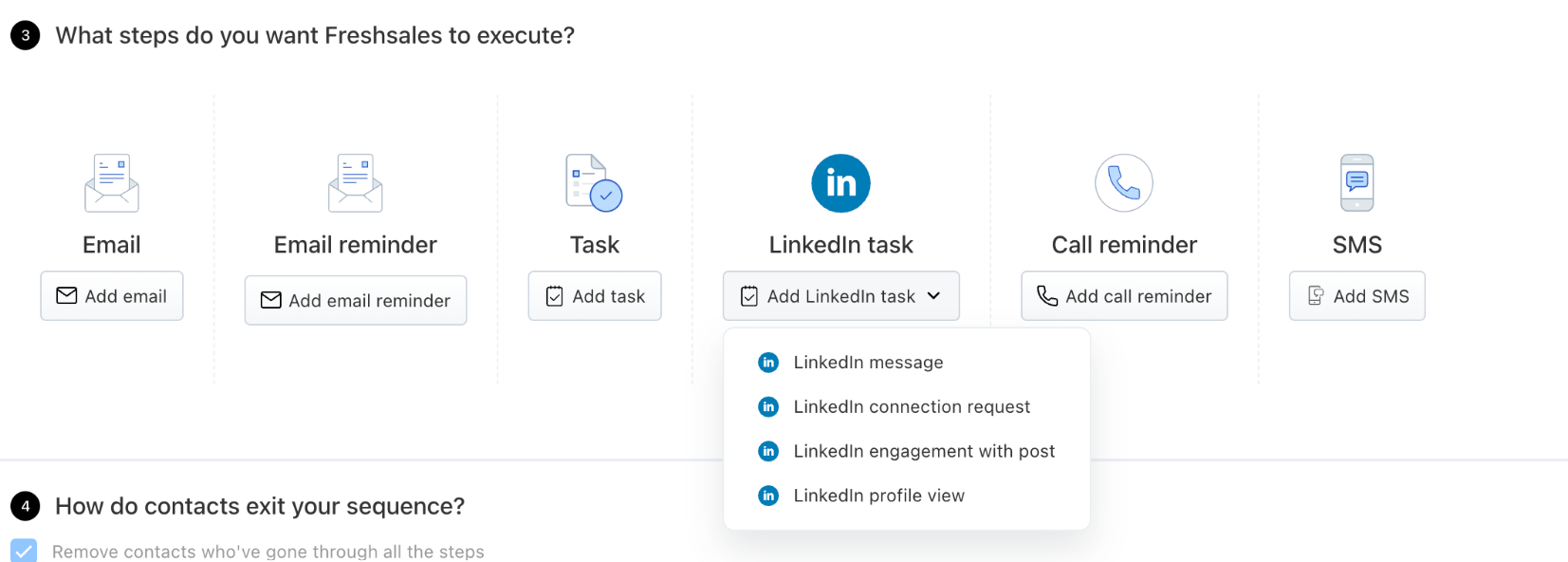
Task: Uncheck Remove contacts who've gone through steps
Action: pos(24,551)
